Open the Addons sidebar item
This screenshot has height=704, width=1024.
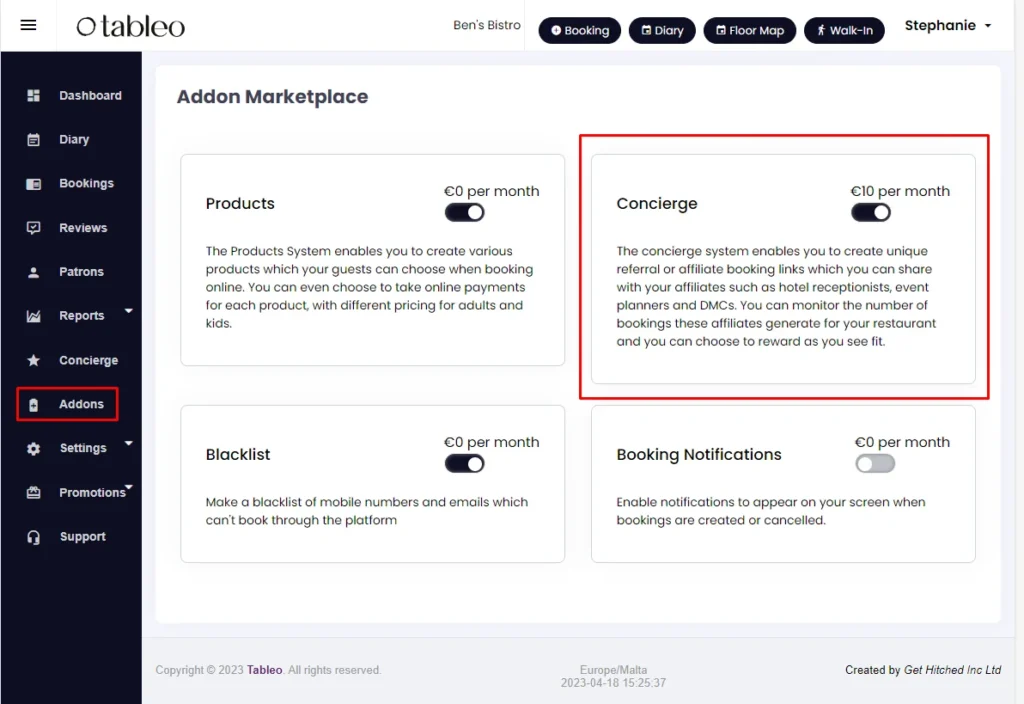[x=81, y=404]
